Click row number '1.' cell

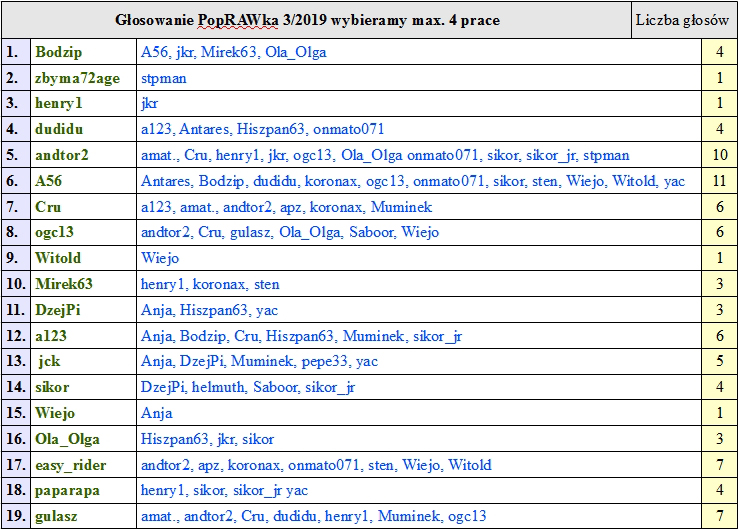(x=16, y=52)
